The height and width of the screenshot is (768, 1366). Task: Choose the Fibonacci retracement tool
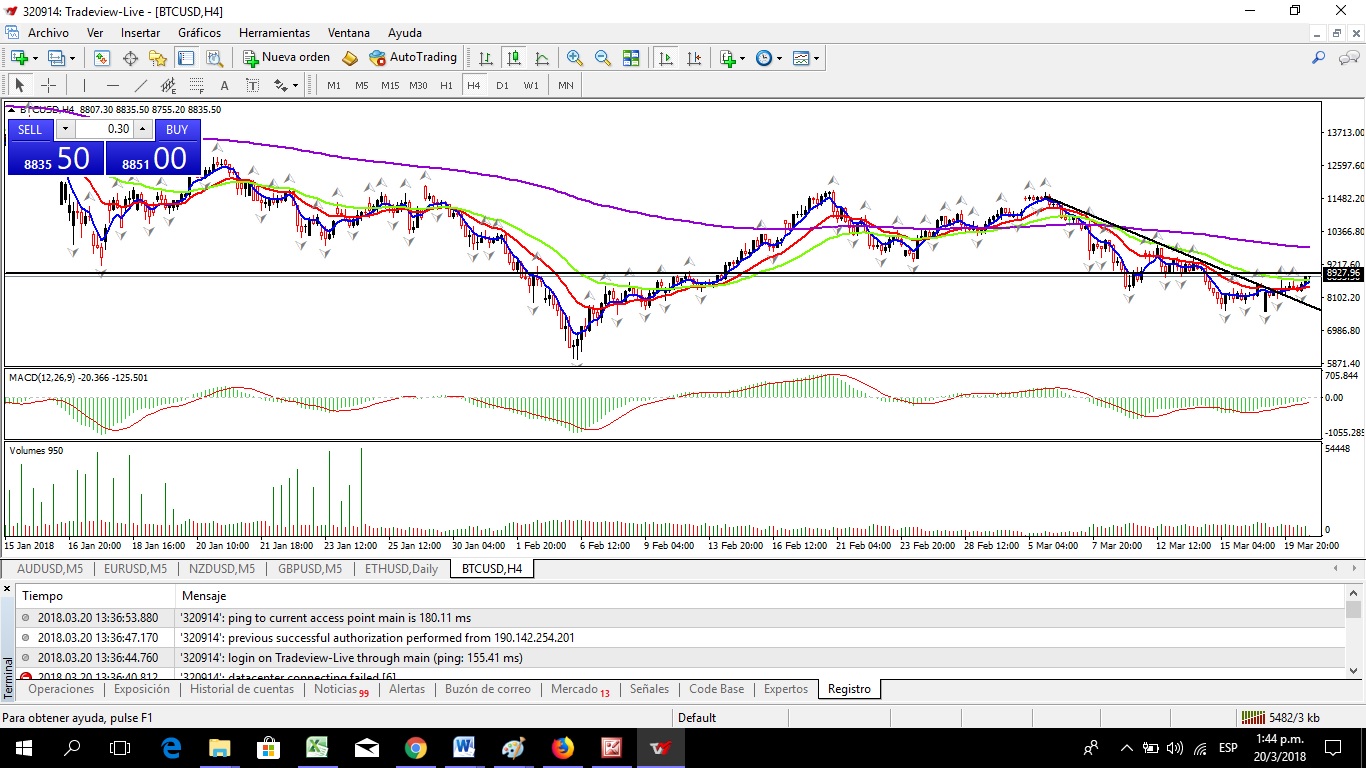tap(197, 85)
